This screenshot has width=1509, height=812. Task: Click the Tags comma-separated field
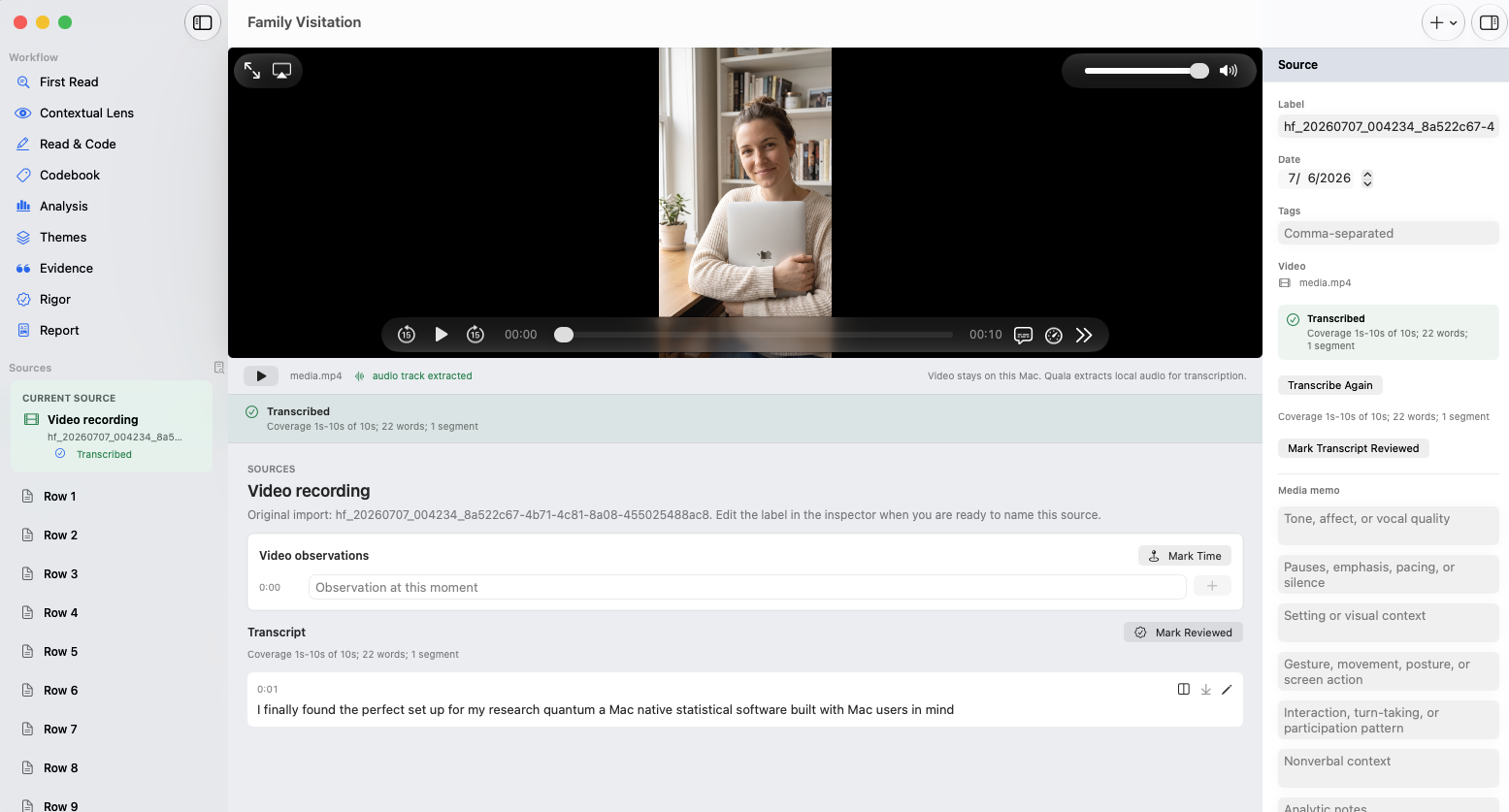click(1389, 233)
